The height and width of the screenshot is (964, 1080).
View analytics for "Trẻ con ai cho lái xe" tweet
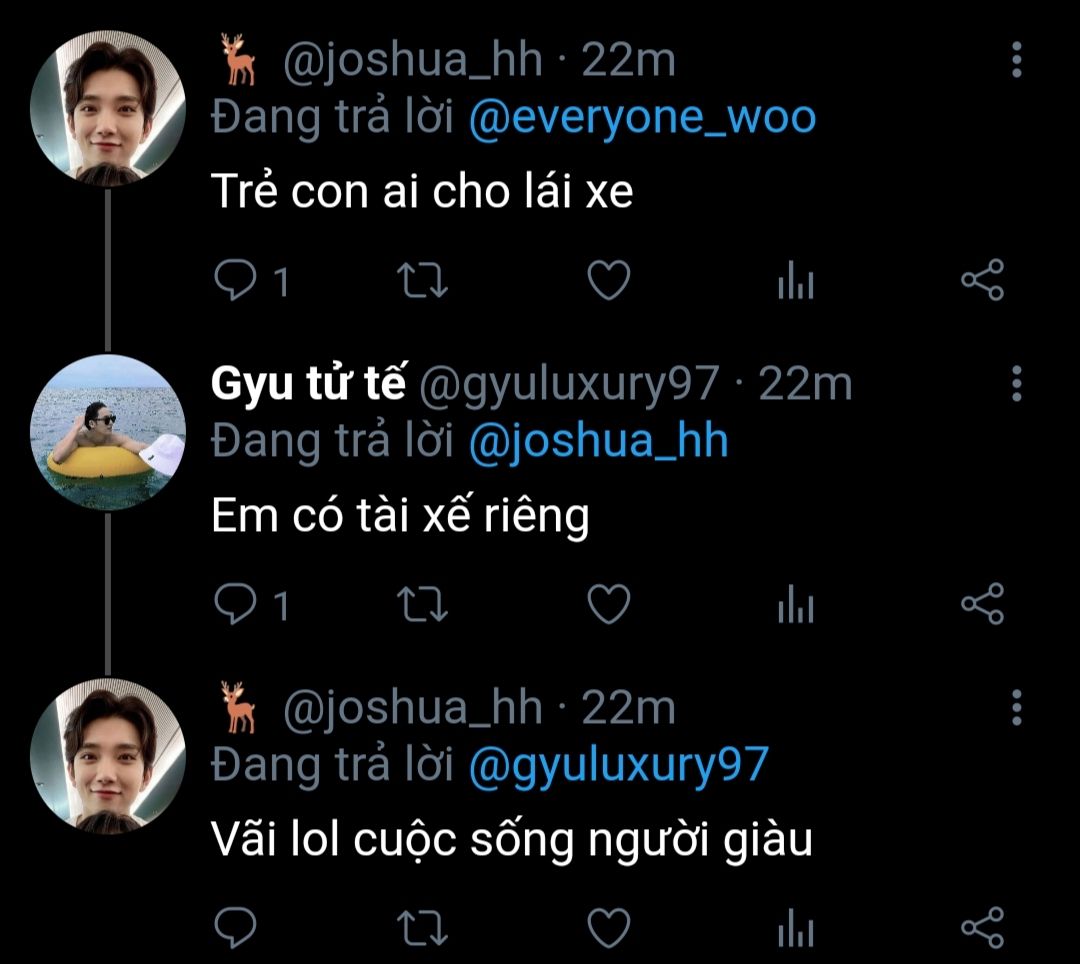coord(796,283)
